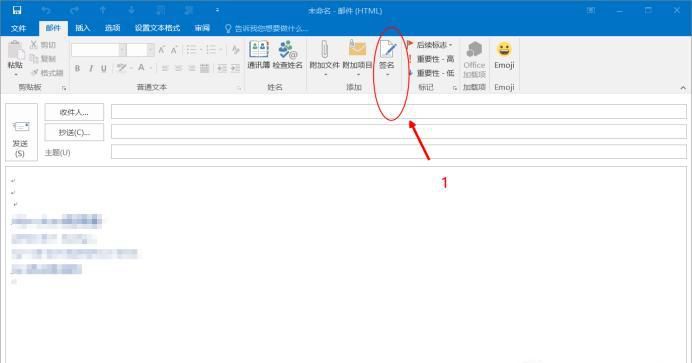
Task: Click the 发送 (Send) button
Action: tap(21, 132)
